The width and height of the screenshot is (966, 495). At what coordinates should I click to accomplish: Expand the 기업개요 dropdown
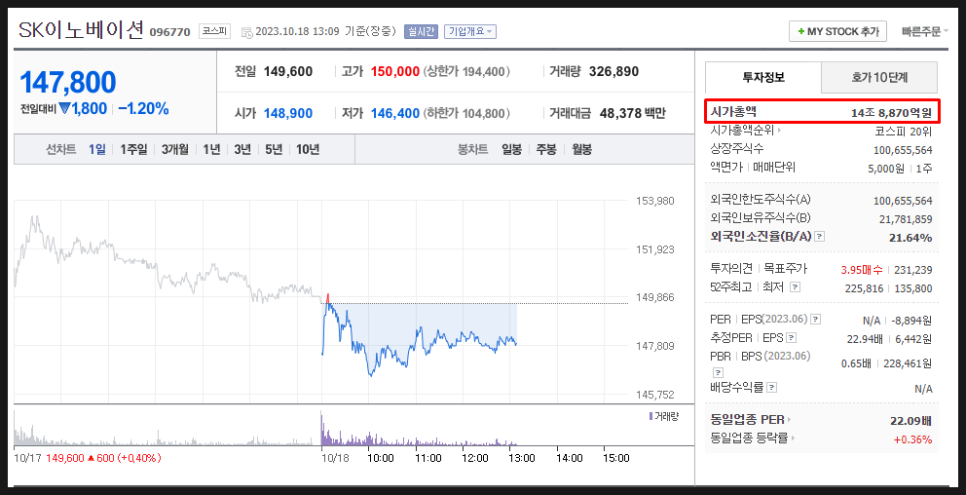tap(470, 31)
